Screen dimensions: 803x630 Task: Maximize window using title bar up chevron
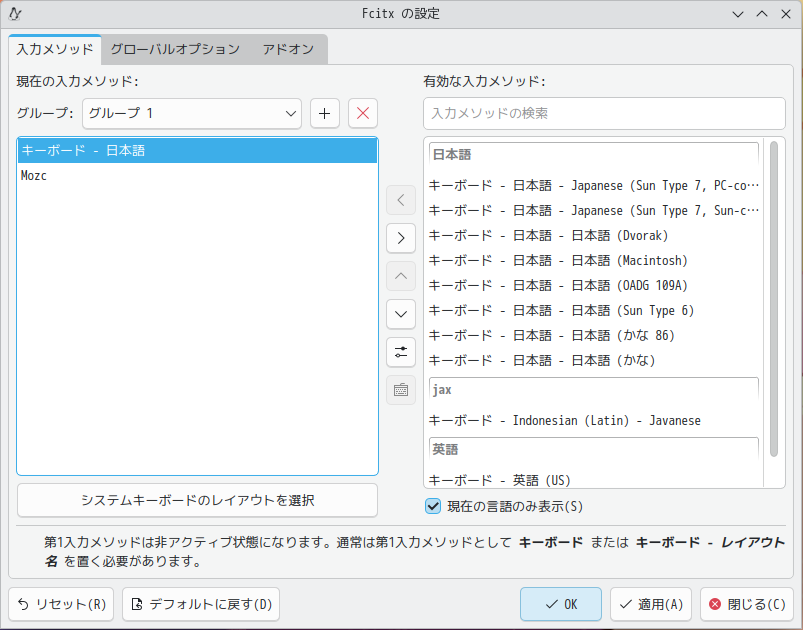tap(762, 14)
